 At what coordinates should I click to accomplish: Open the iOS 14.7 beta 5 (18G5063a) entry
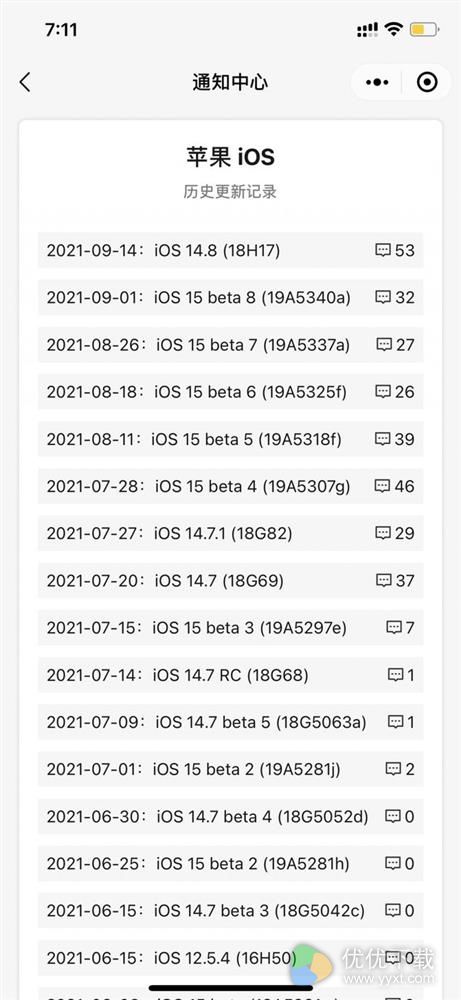click(x=230, y=722)
